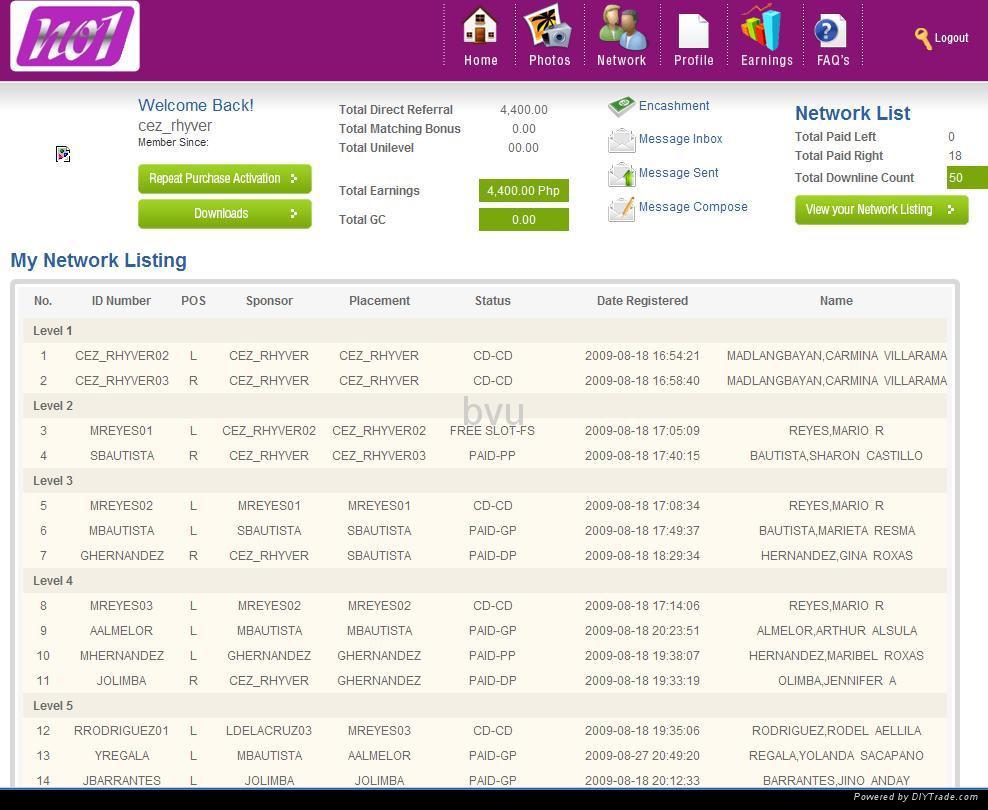Image resolution: width=988 pixels, height=810 pixels.
Task: Select ID JOLIMBA in row 11
Action: pyautogui.click(x=121, y=681)
